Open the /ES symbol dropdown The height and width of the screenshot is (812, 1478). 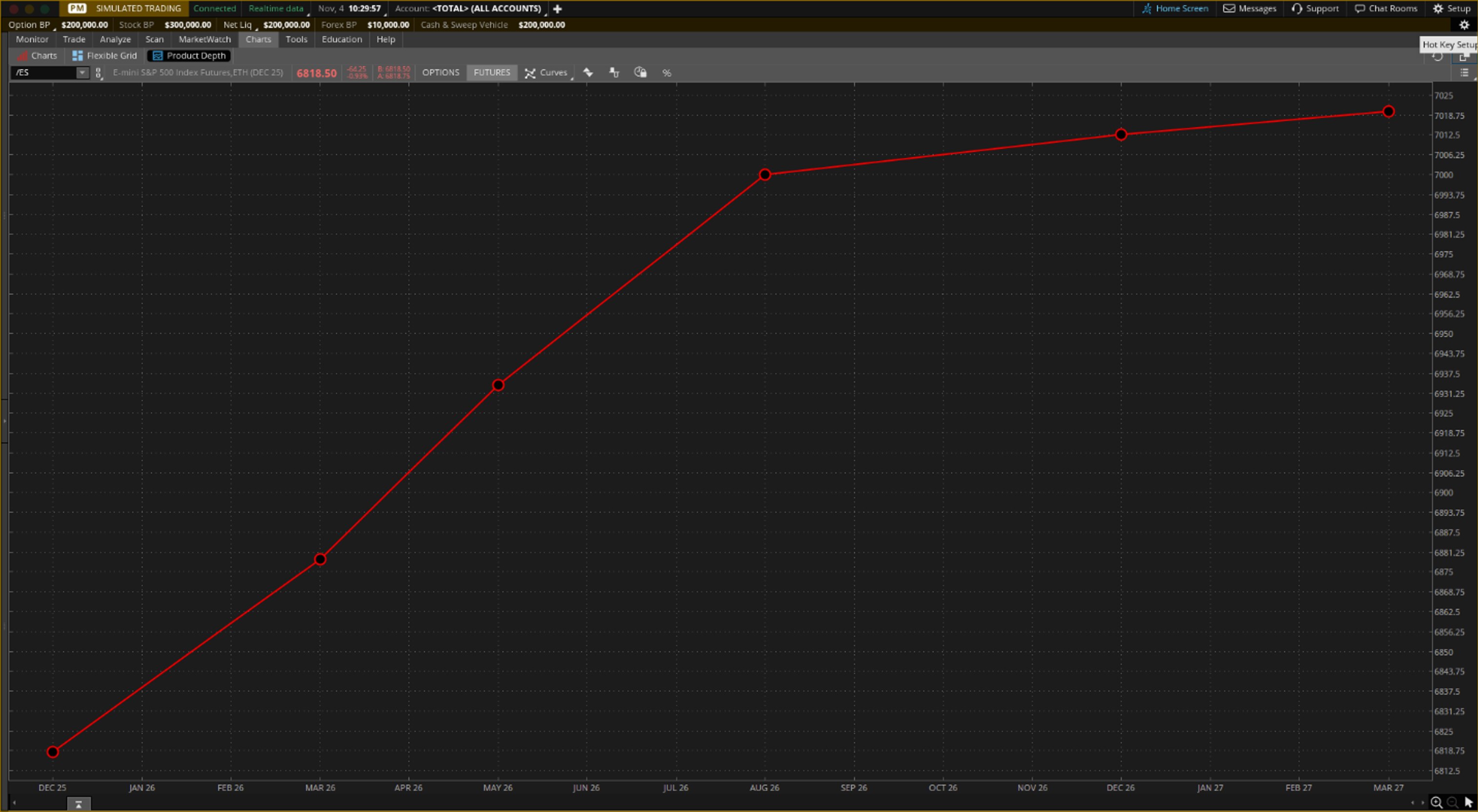click(x=82, y=72)
